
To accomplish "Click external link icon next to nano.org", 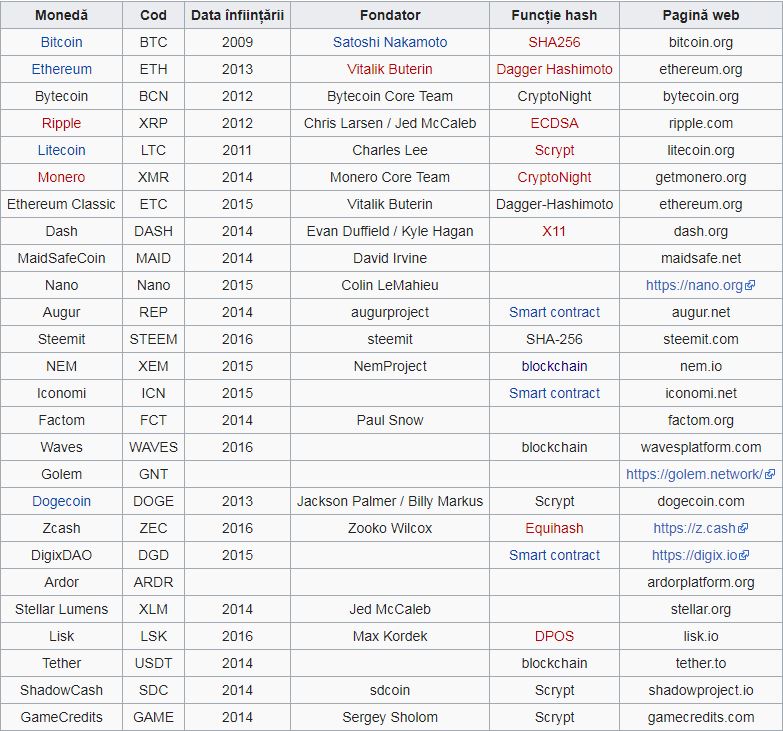I will (x=751, y=286).
